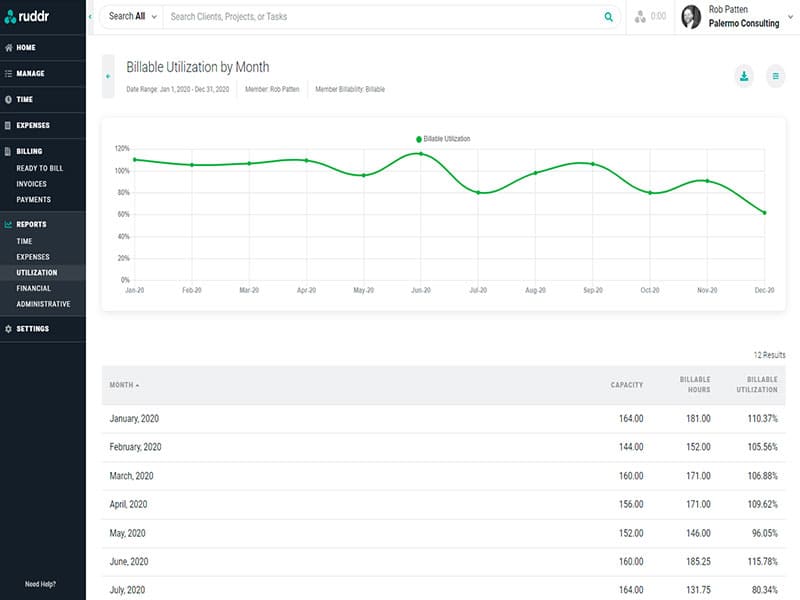Viewport: 800px width, 600px height.
Task: Click the back arrow beside the report title
Action: click(108, 76)
